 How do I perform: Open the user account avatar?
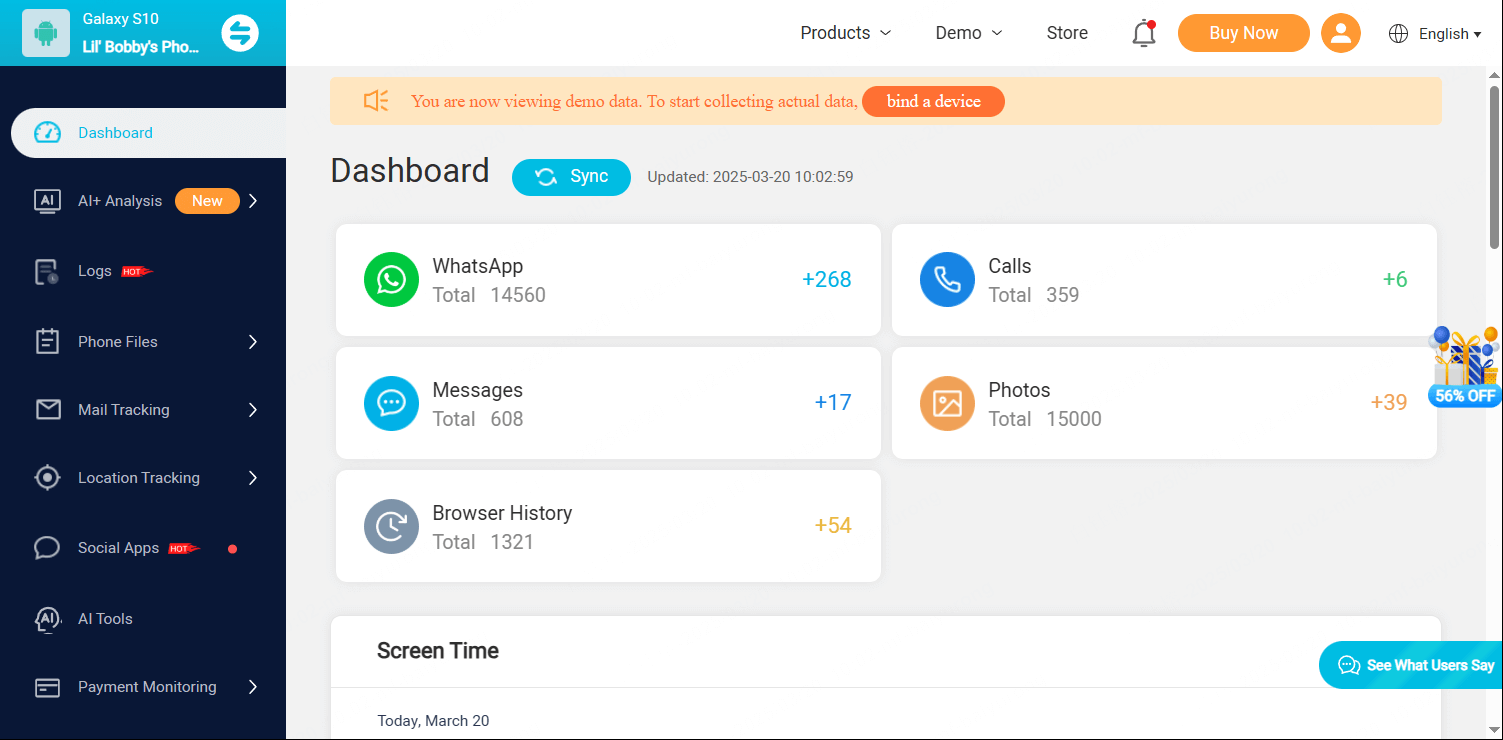pos(1341,33)
